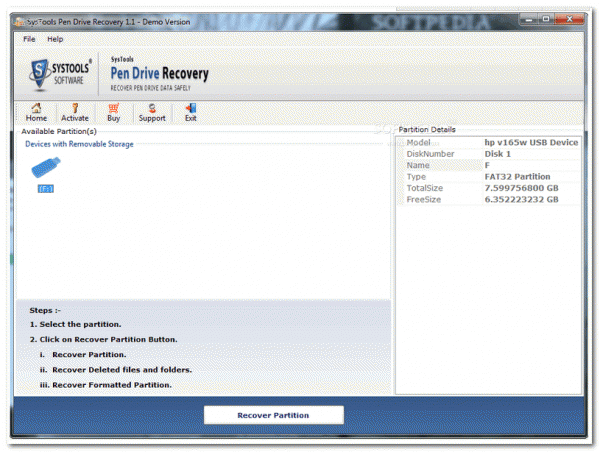Click the Partition Details group label
Screen dimensions: 600x452
click(427, 129)
